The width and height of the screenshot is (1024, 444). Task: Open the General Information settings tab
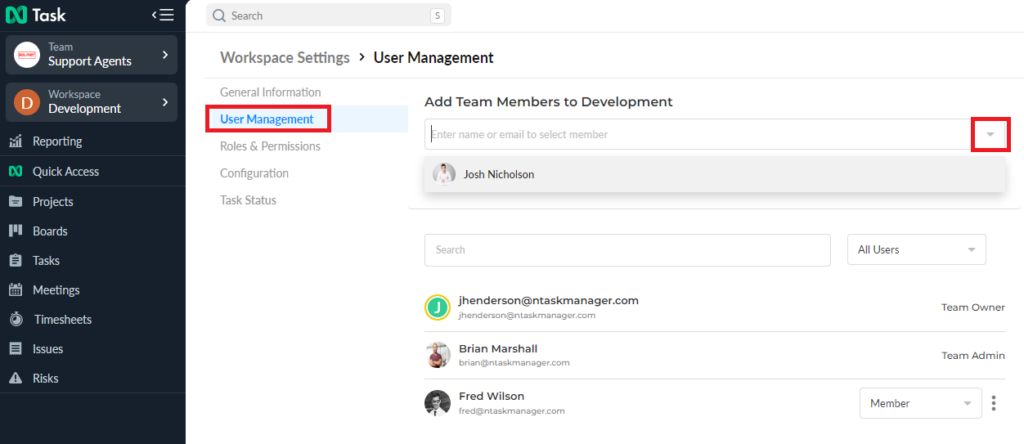point(270,92)
